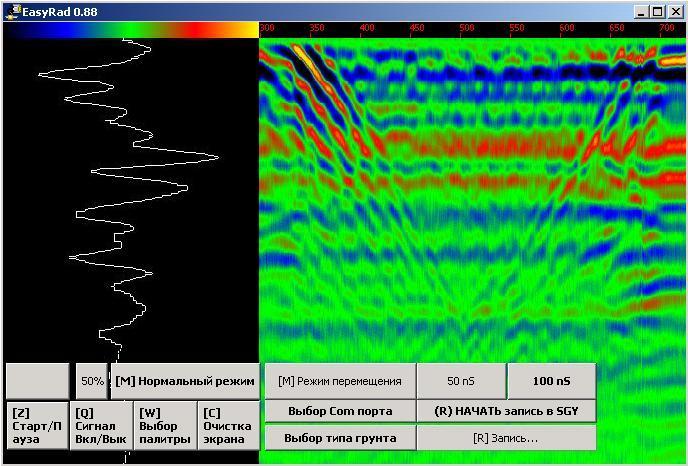The height and width of the screenshot is (466, 688).
Task: Click the 400 mark on the ruler
Action: (x=367, y=30)
